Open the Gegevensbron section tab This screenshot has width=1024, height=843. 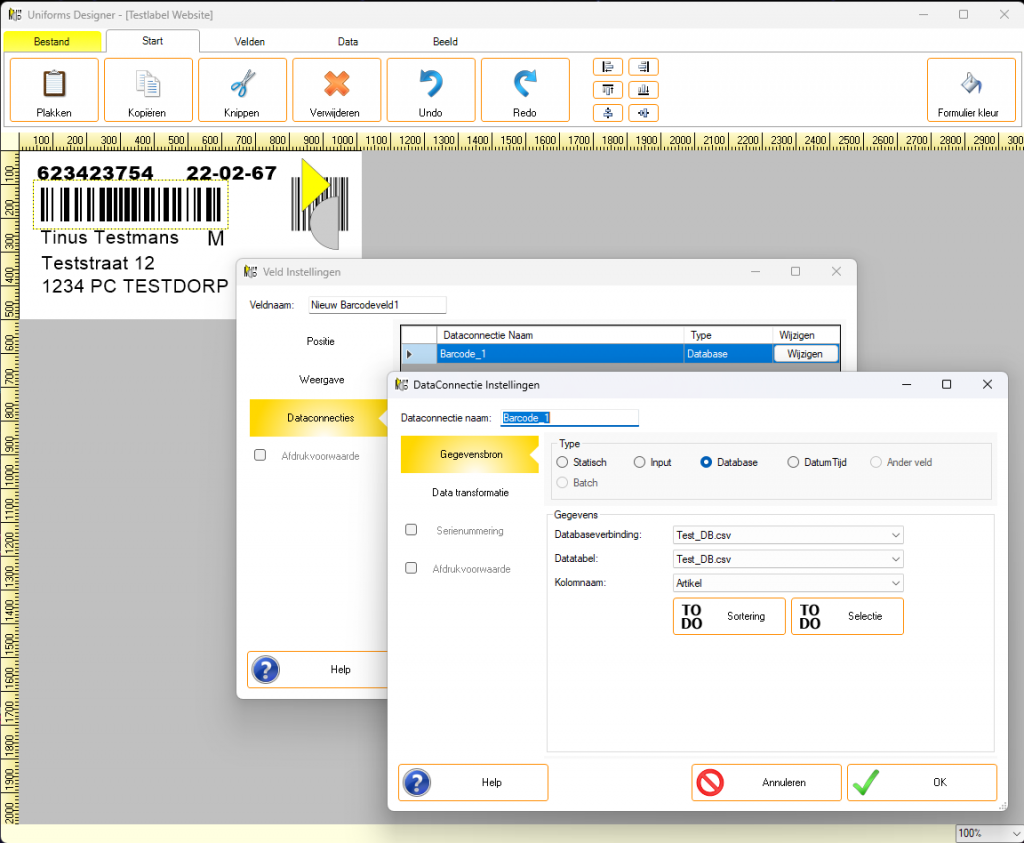pos(470,454)
